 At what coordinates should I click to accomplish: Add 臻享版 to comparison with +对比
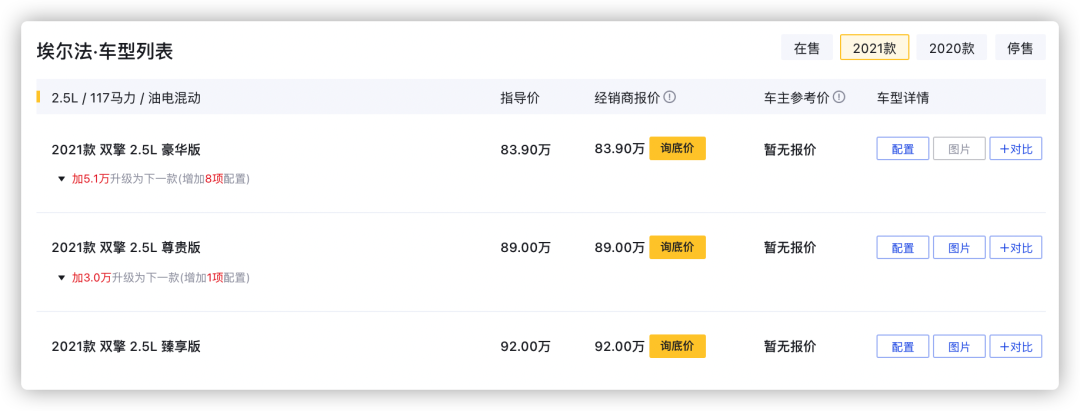[1016, 346]
